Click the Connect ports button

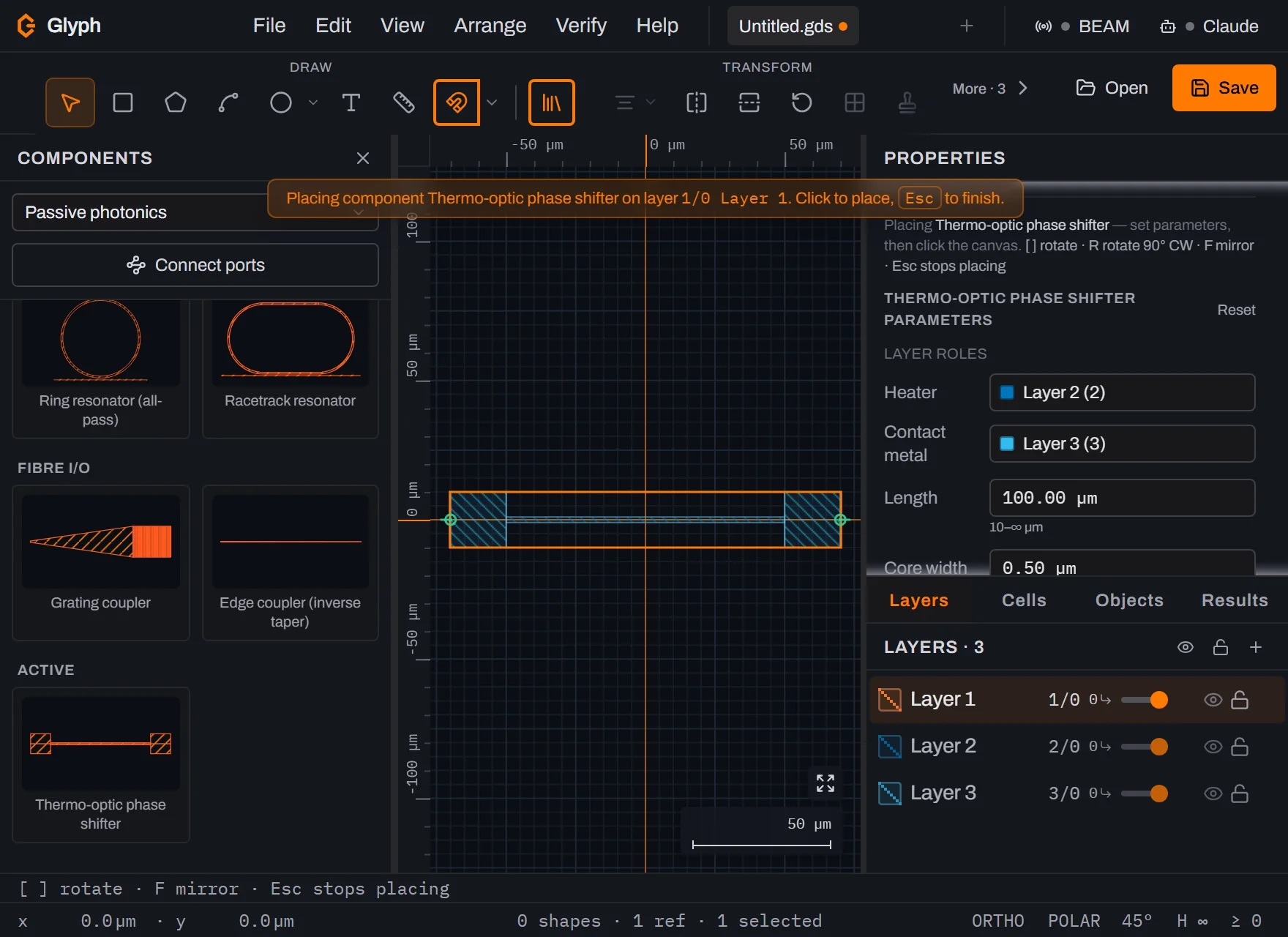(x=195, y=265)
